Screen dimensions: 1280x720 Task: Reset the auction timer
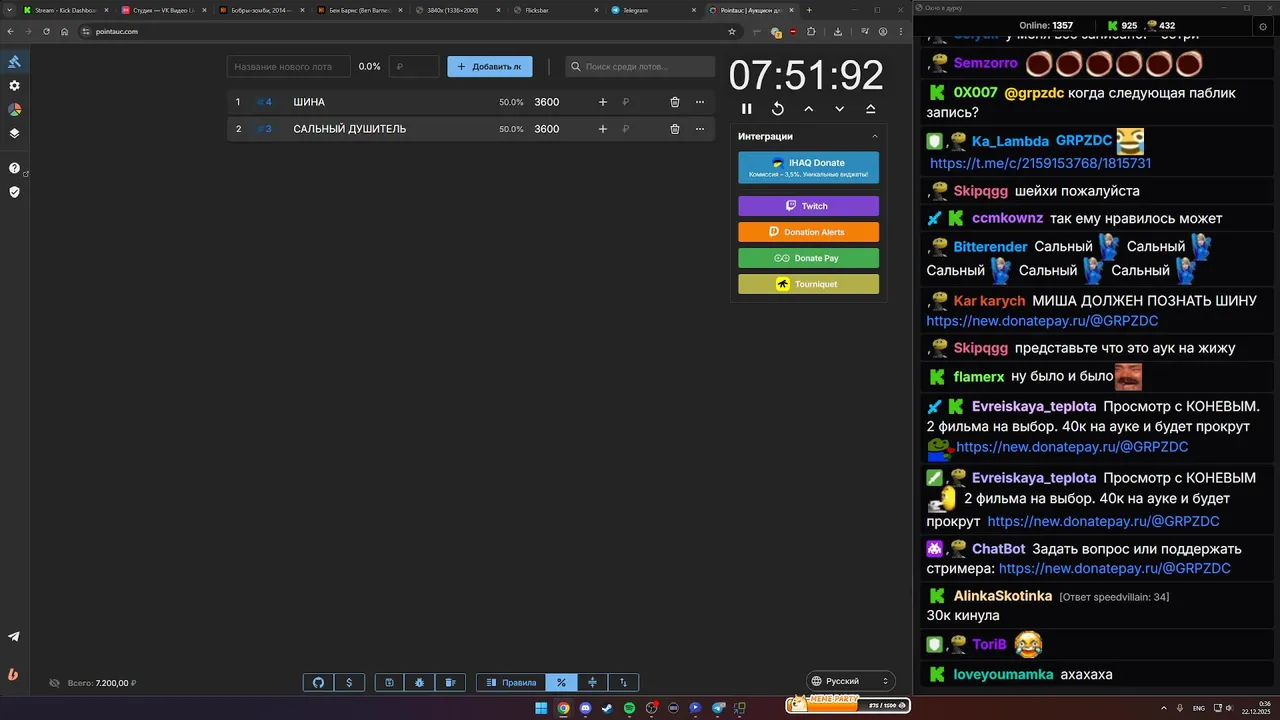tap(777, 109)
